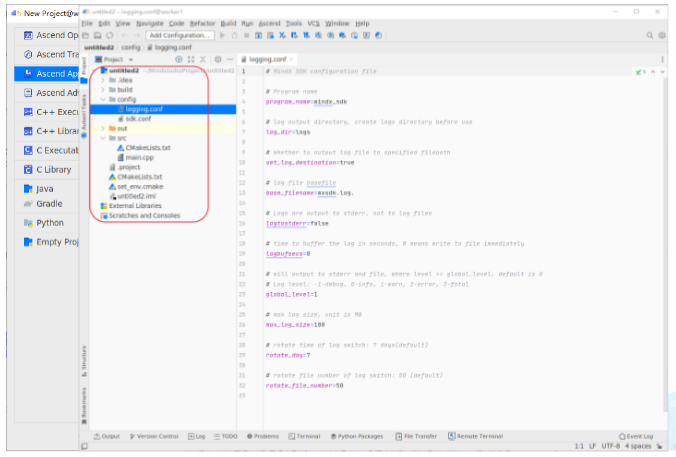676x457 pixels.
Task: Open the Navigate menu
Action: tap(150, 23)
